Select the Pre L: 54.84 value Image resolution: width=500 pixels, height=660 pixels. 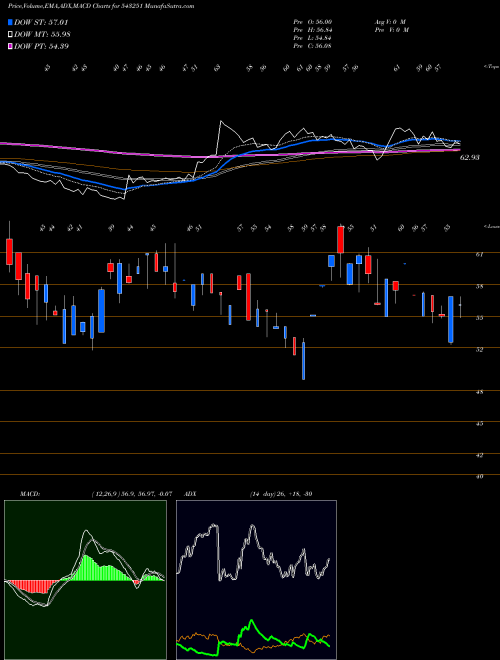[x=313, y=38]
